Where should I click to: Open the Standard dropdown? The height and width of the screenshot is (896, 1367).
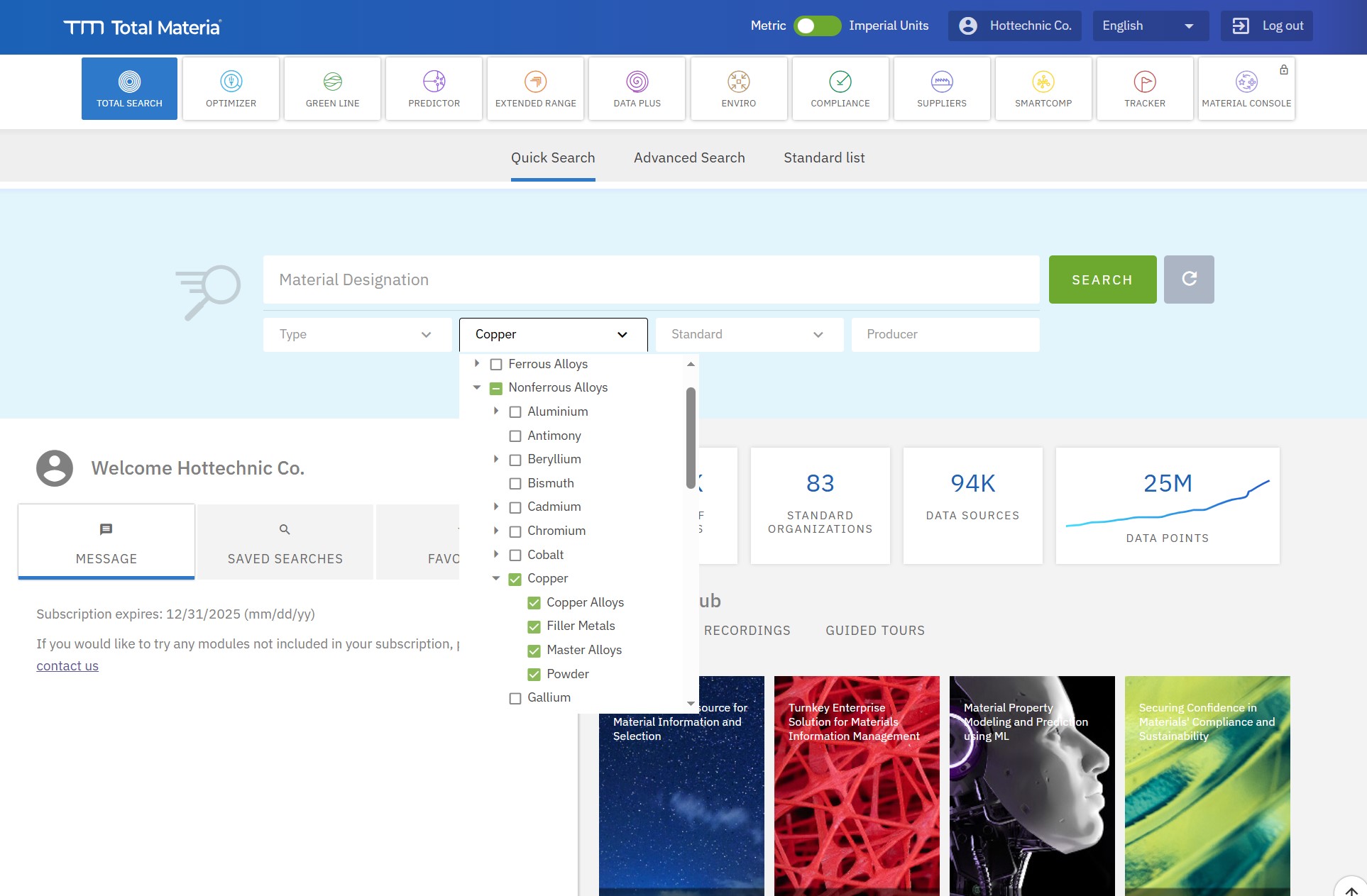click(749, 334)
